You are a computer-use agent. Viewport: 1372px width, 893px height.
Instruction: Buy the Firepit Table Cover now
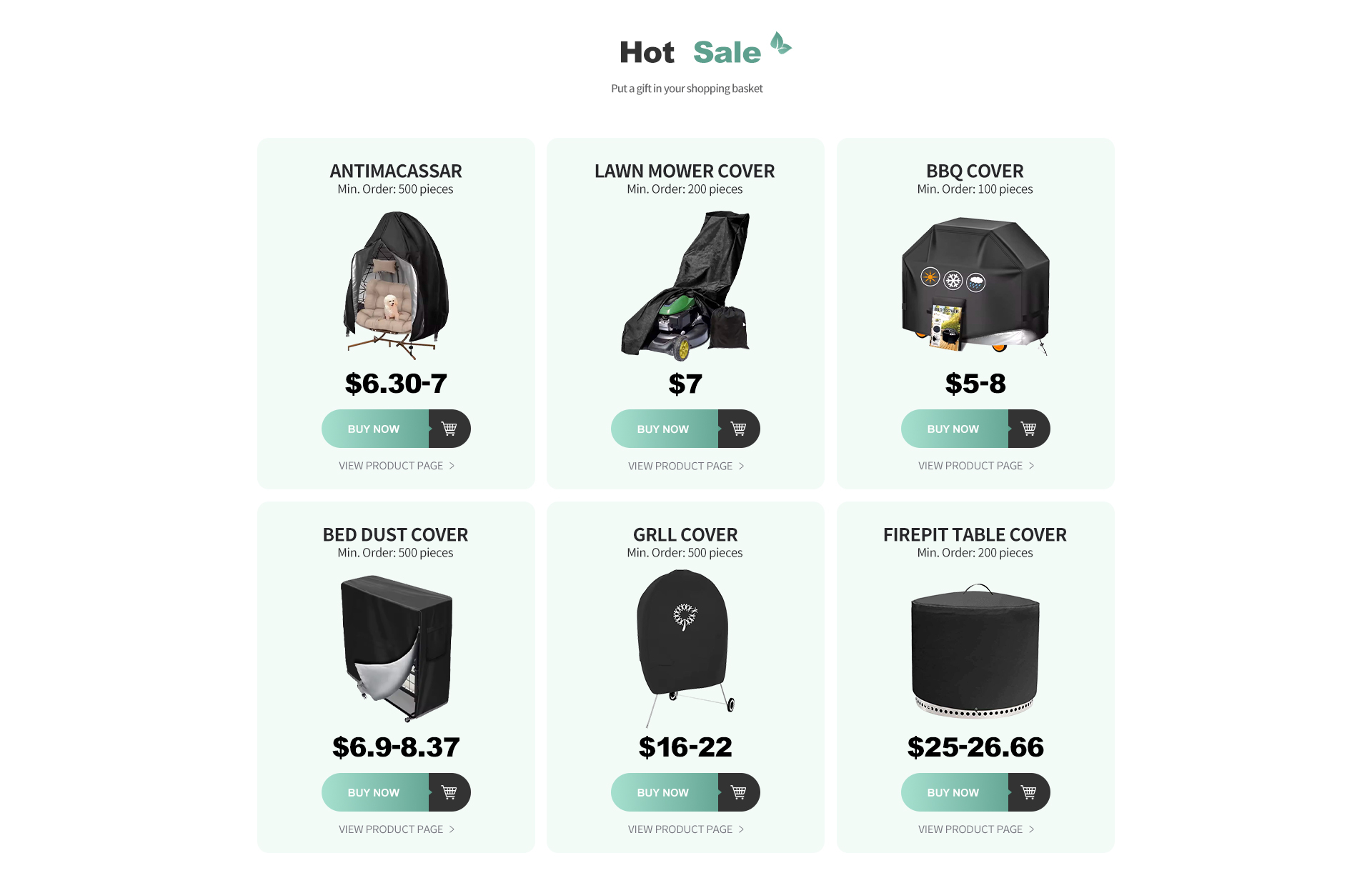(955, 792)
